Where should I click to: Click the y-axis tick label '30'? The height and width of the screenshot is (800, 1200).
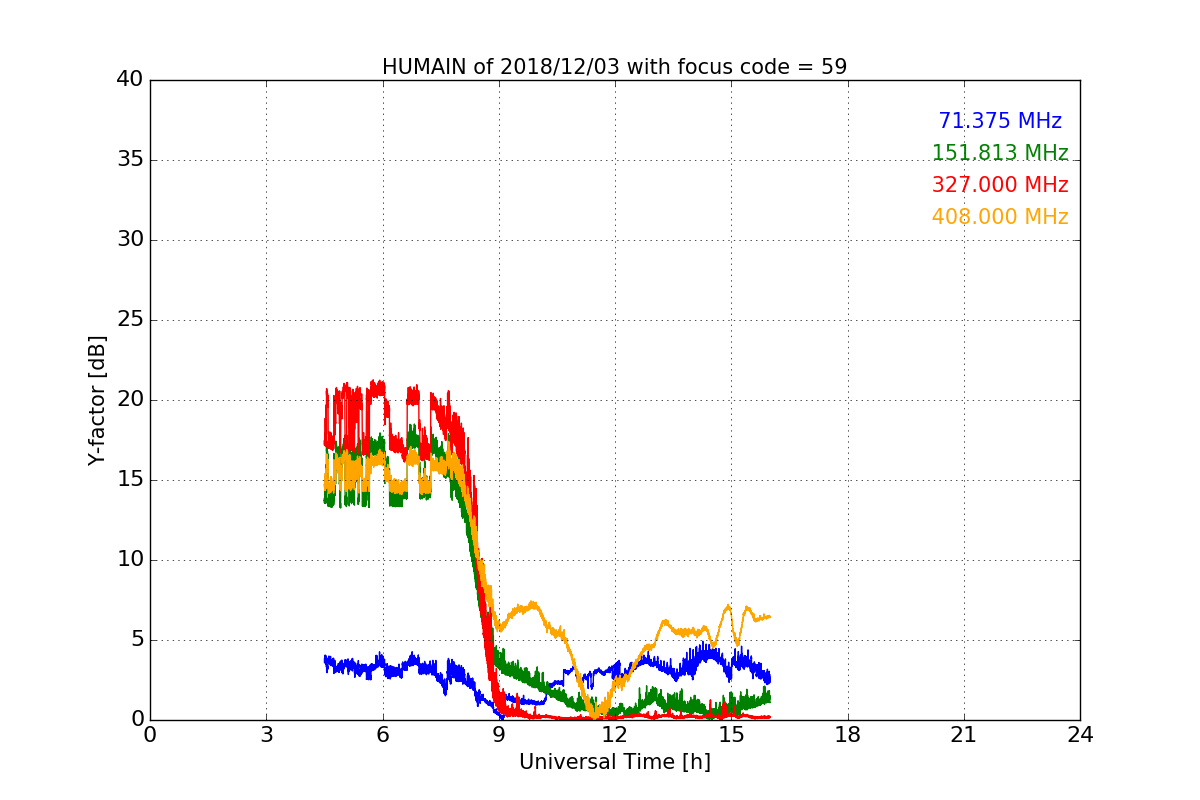(x=129, y=240)
